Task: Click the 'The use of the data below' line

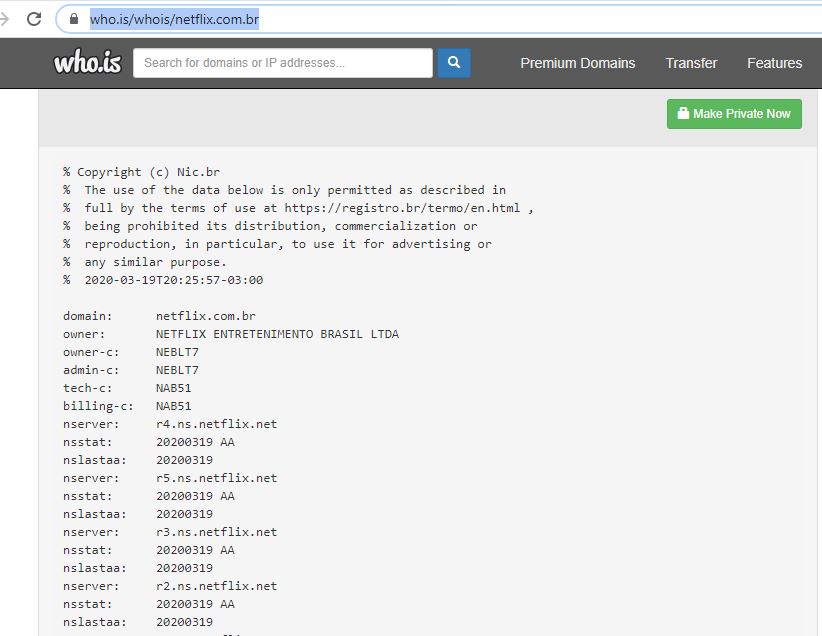Action: click(284, 190)
